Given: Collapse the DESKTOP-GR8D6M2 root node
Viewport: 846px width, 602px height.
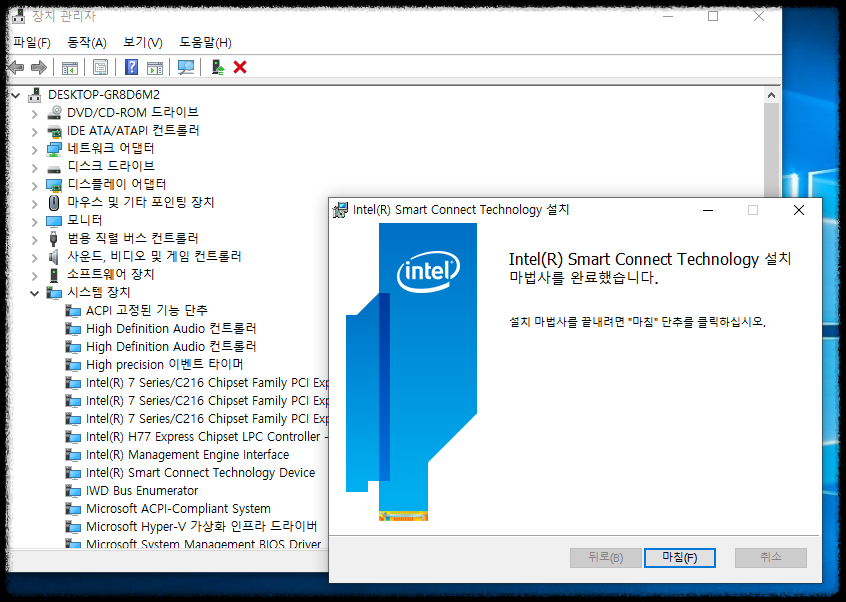Looking at the screenshot, I should [x=16, y=95].
